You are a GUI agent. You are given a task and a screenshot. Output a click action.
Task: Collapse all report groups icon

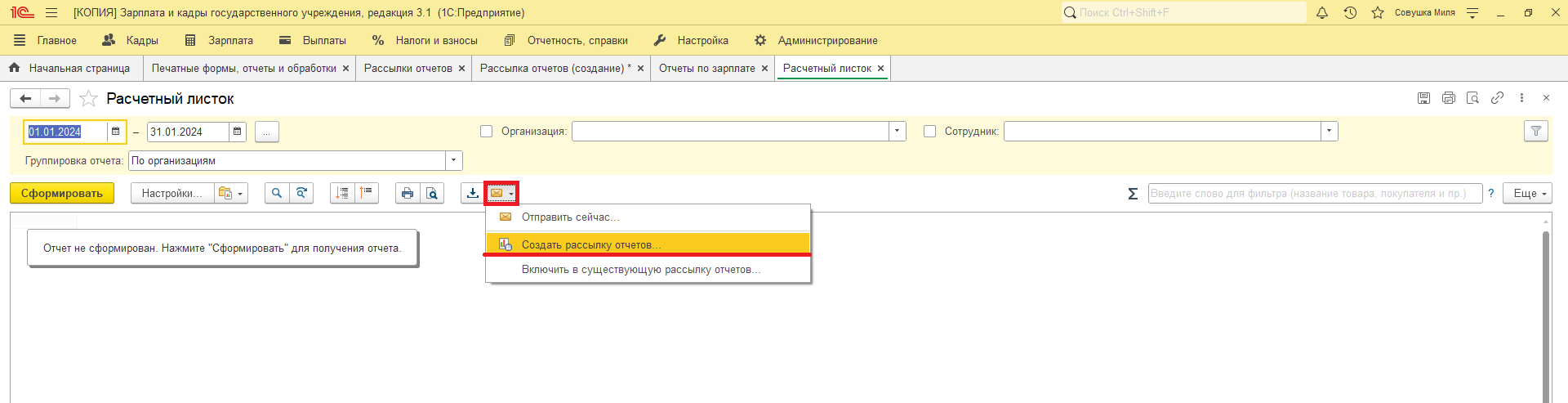(x=367, y=193)
